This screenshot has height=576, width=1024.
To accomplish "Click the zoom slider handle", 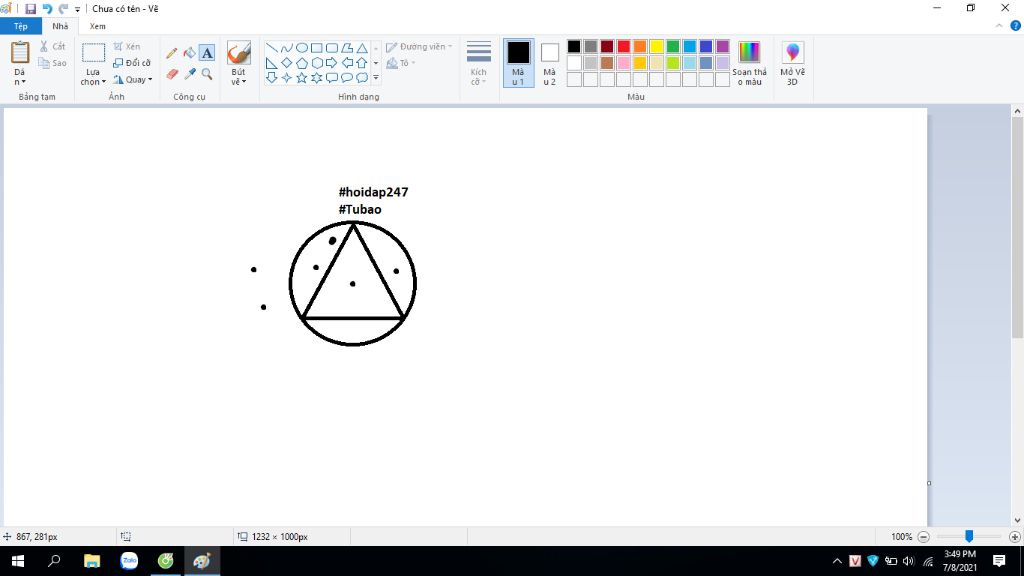I will pos(969,536).
